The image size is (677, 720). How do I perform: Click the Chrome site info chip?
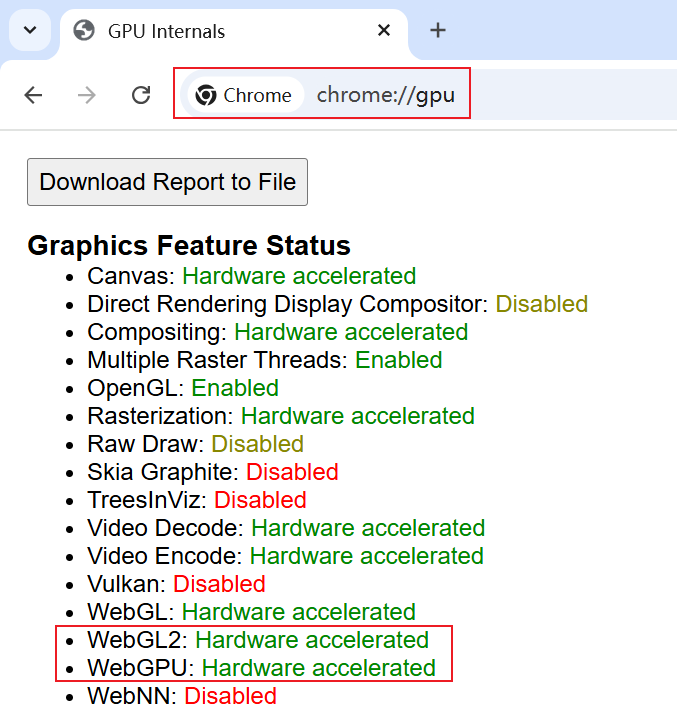pos(246,96)
